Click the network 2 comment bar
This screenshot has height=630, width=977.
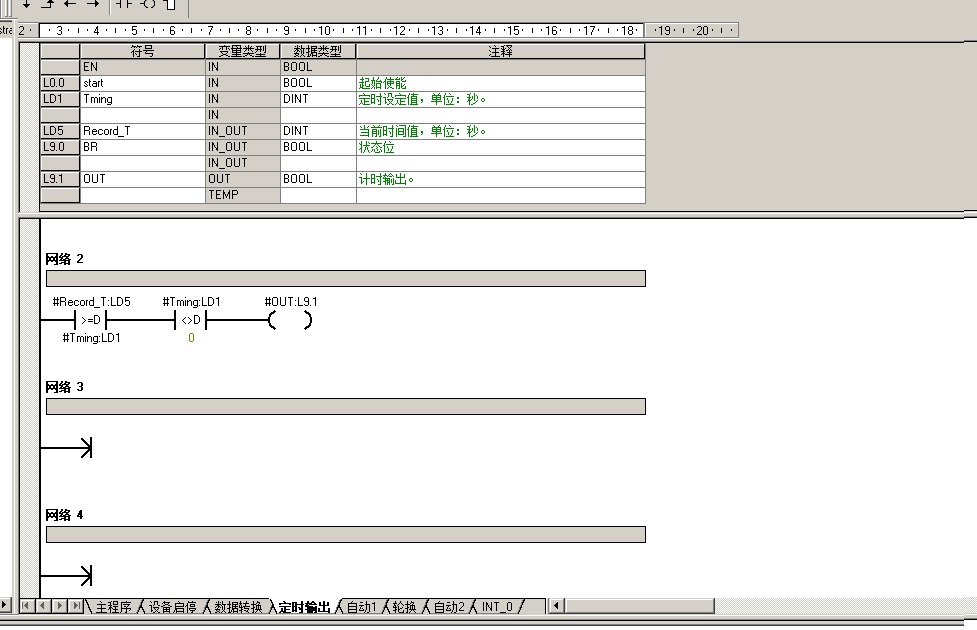coord(346,279)
